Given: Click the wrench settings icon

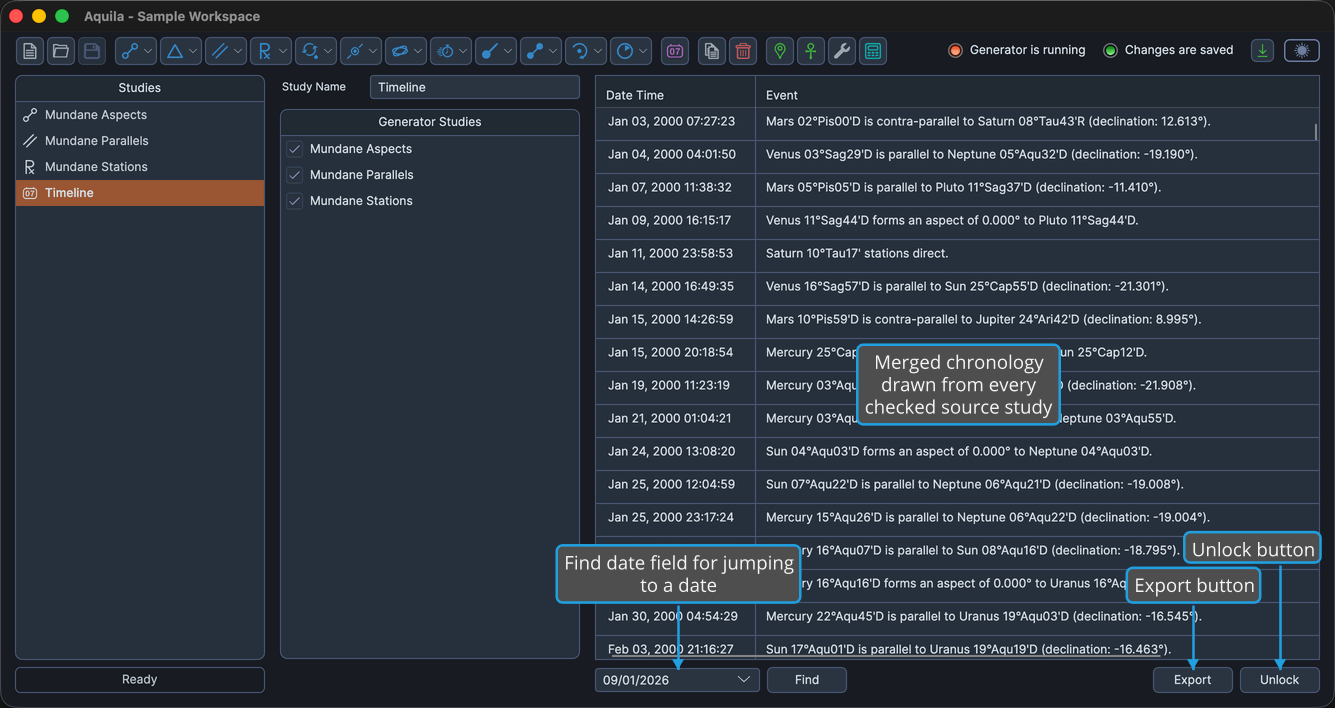Looking at the screenshot, I should 842,51.
